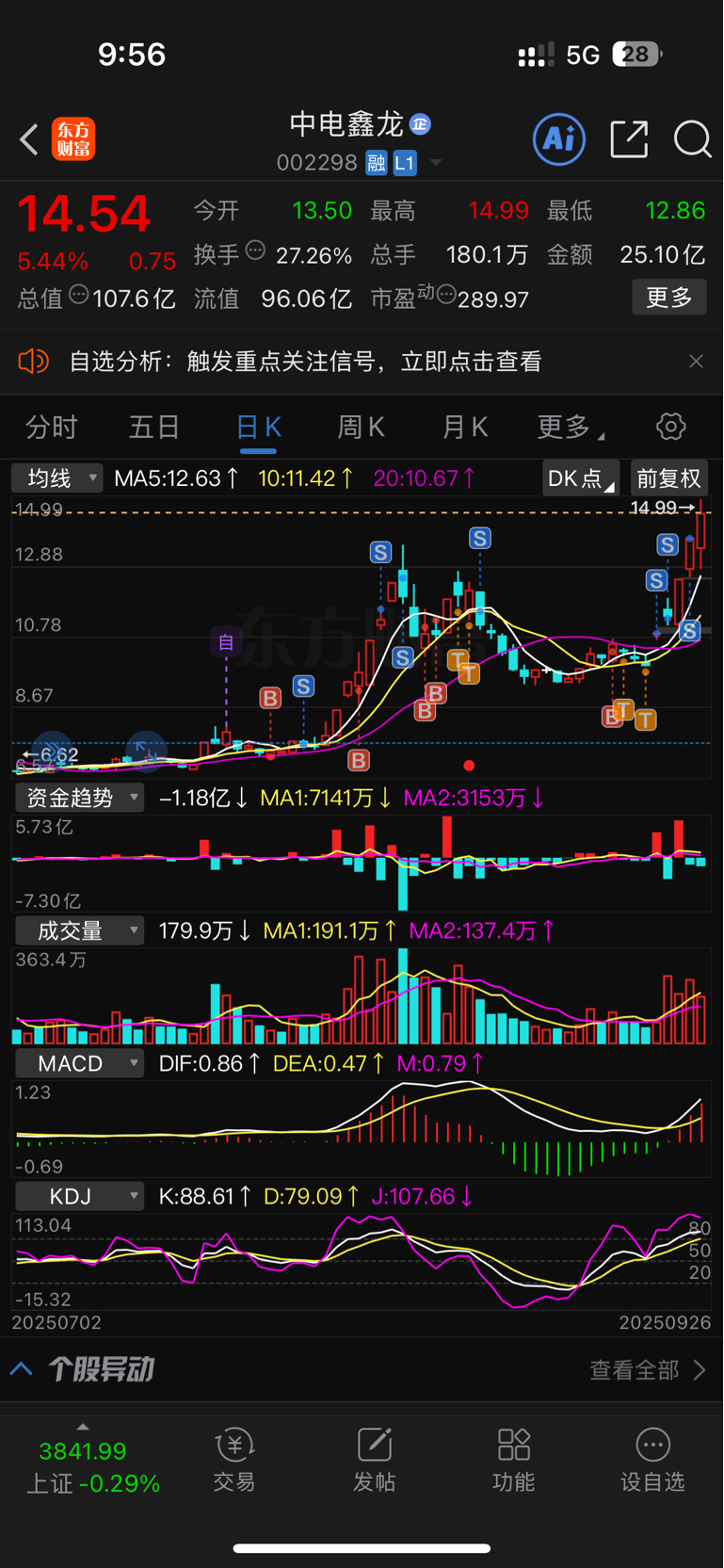
Task: Tap the MA5:12.63 value
Action: pos(176,478)
